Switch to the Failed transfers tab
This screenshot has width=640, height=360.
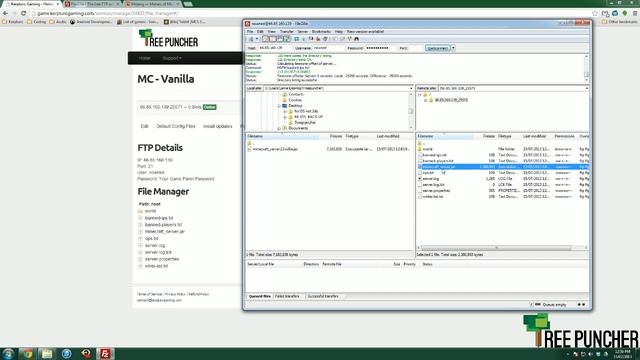[288, 296]
